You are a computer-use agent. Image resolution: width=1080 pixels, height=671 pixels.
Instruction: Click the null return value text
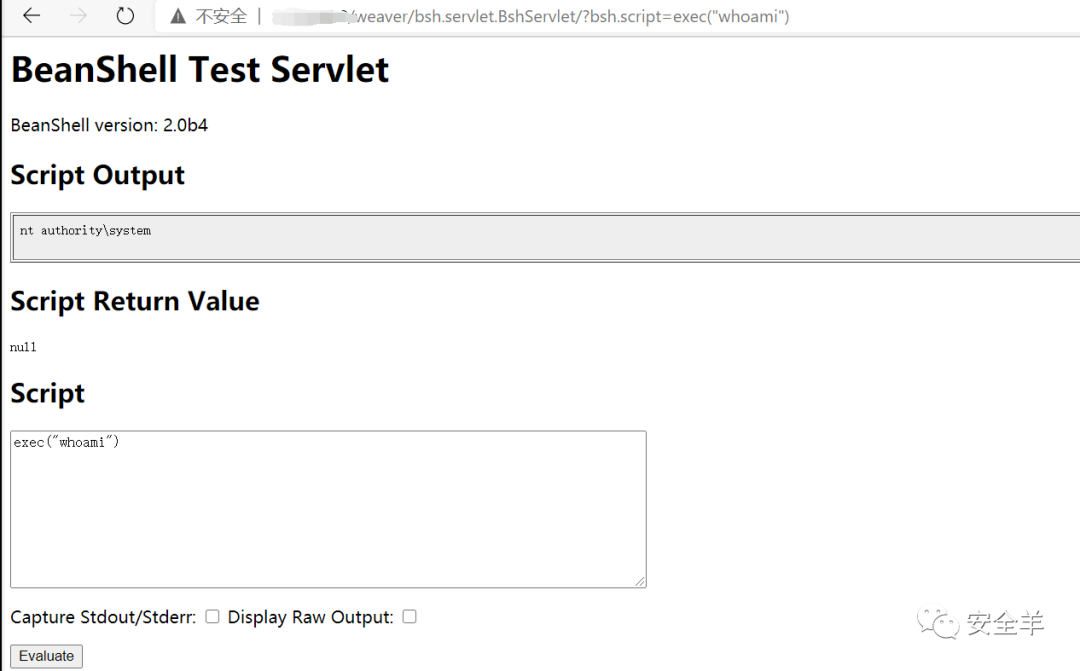23,347
